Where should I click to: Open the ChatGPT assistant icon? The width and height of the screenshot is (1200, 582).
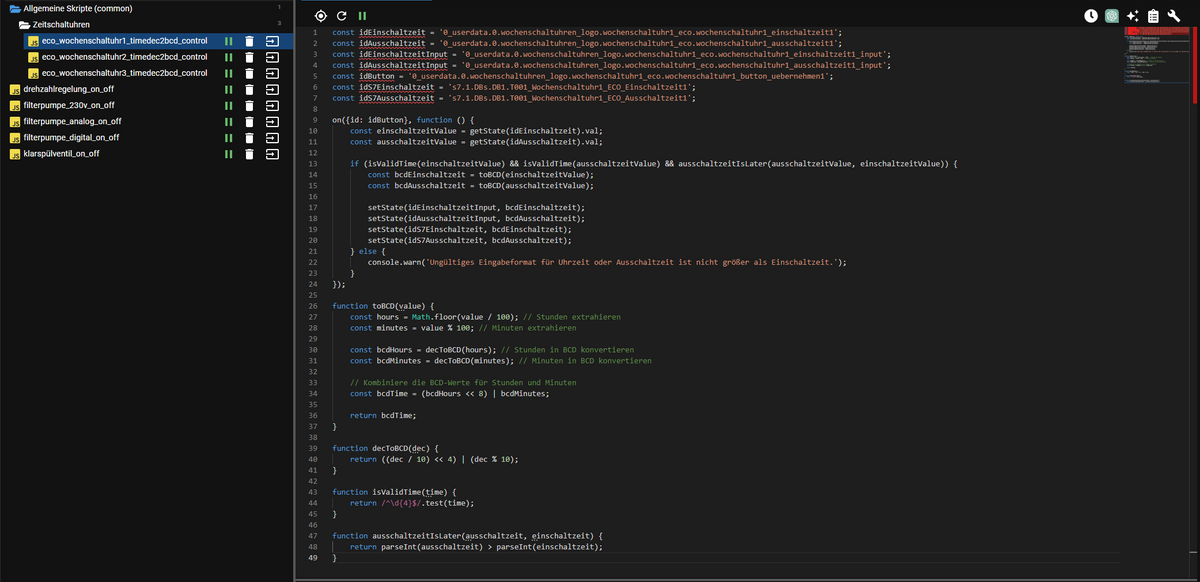click(x=1112, y=16)
